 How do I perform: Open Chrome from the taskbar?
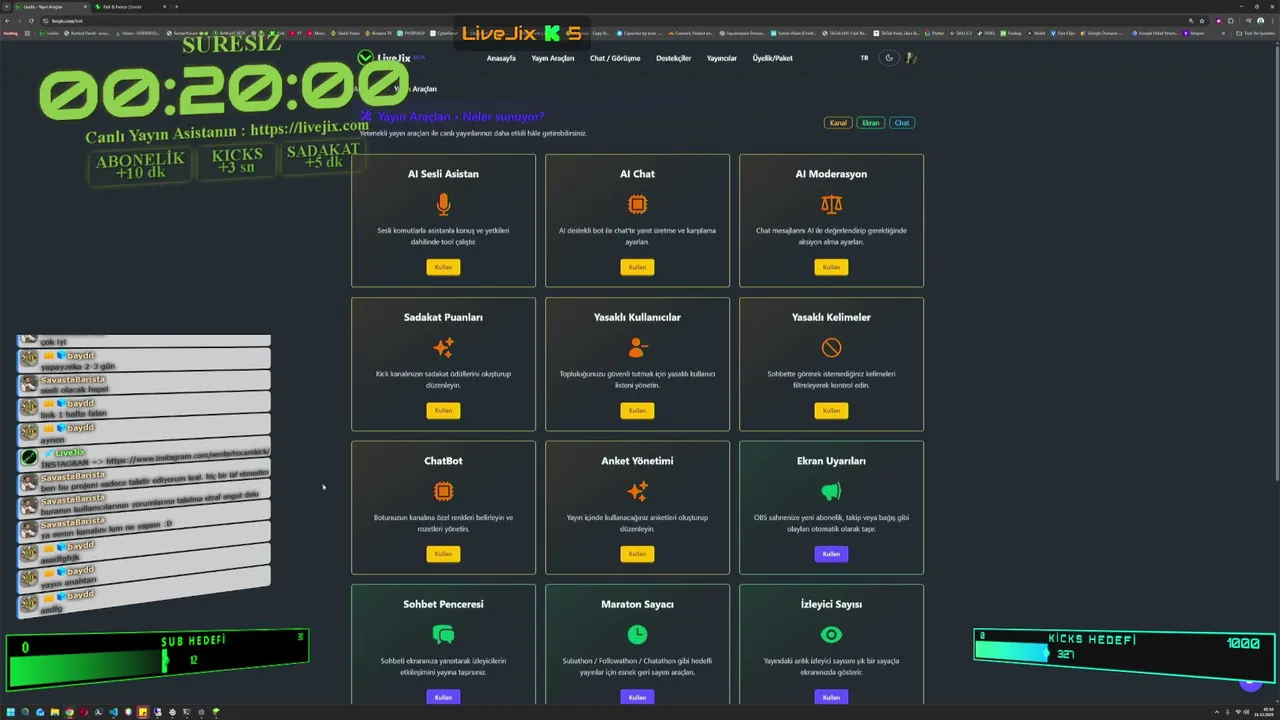69,712
